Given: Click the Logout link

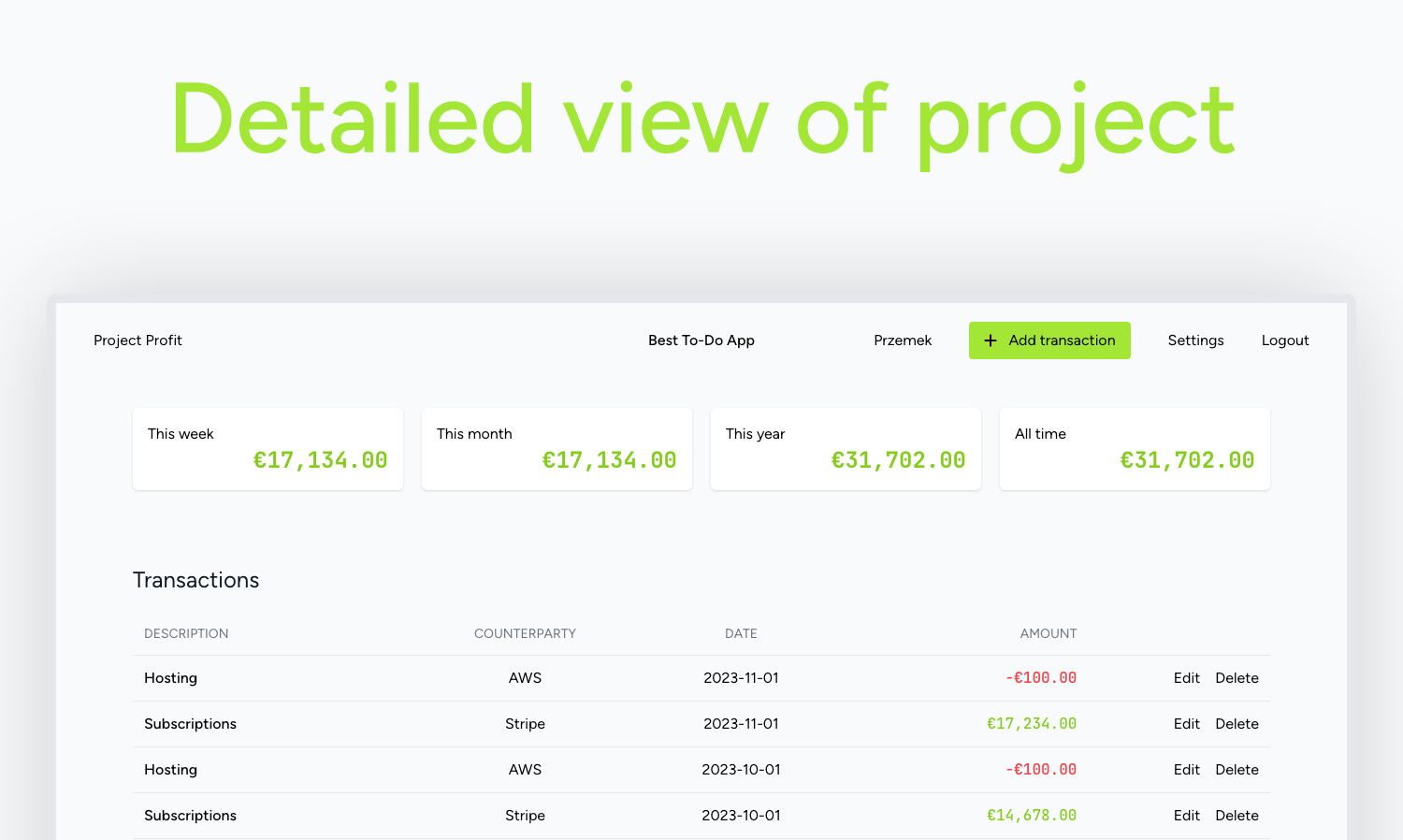Looking at the screenshot, I should tap(1285, 340).
